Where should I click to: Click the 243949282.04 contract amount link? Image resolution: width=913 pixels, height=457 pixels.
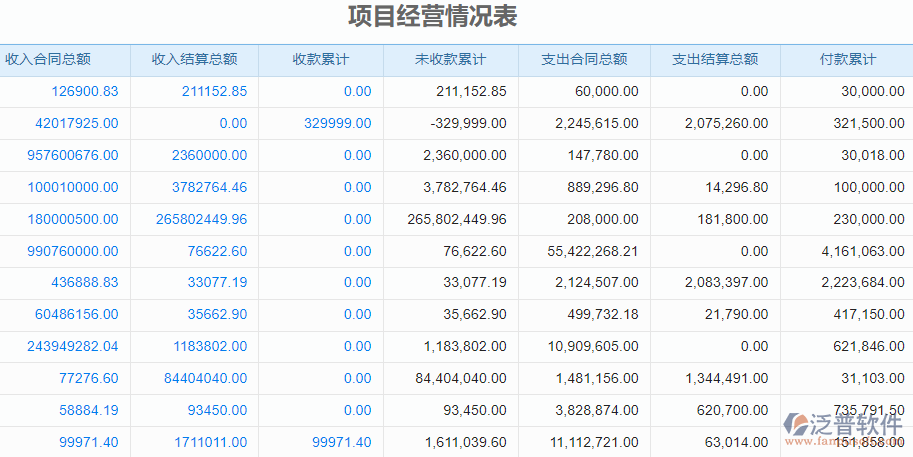coord(73,347)
